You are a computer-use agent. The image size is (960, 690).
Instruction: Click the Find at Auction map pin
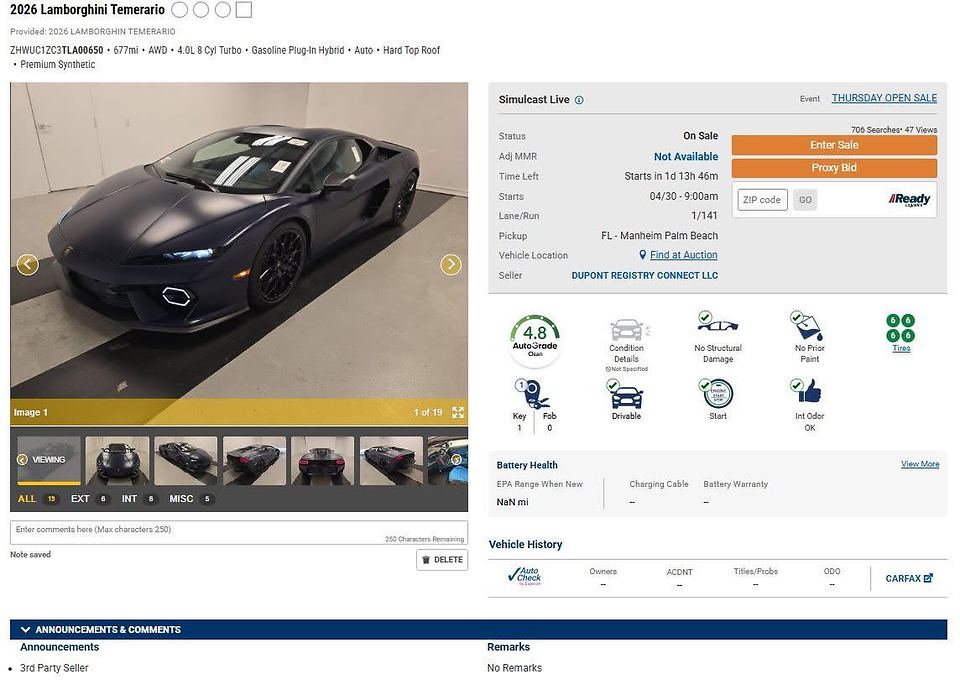pyautogui.click(x=642, y=255)
